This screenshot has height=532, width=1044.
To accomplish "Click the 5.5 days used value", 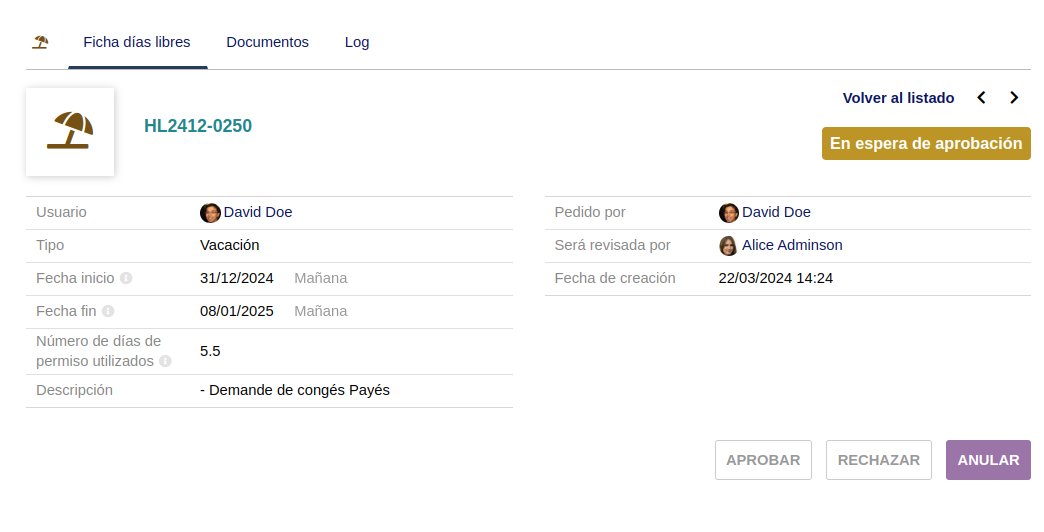I will click(210, 351).
